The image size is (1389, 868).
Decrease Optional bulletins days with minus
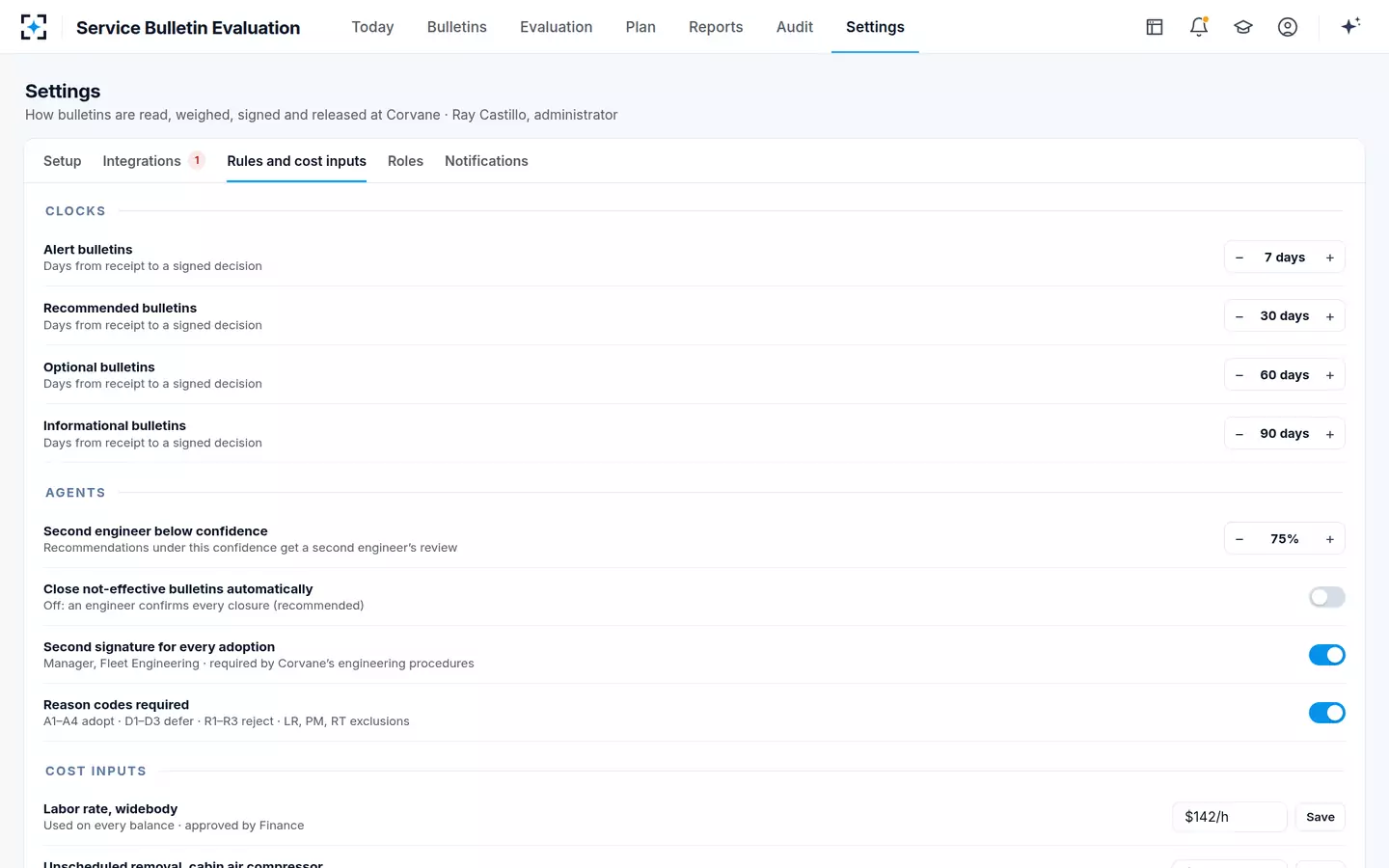point(1239,375)
